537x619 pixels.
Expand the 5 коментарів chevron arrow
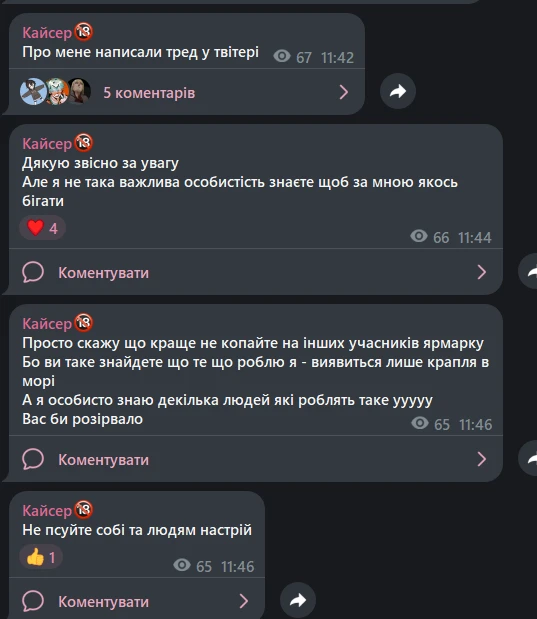point(344,92)
